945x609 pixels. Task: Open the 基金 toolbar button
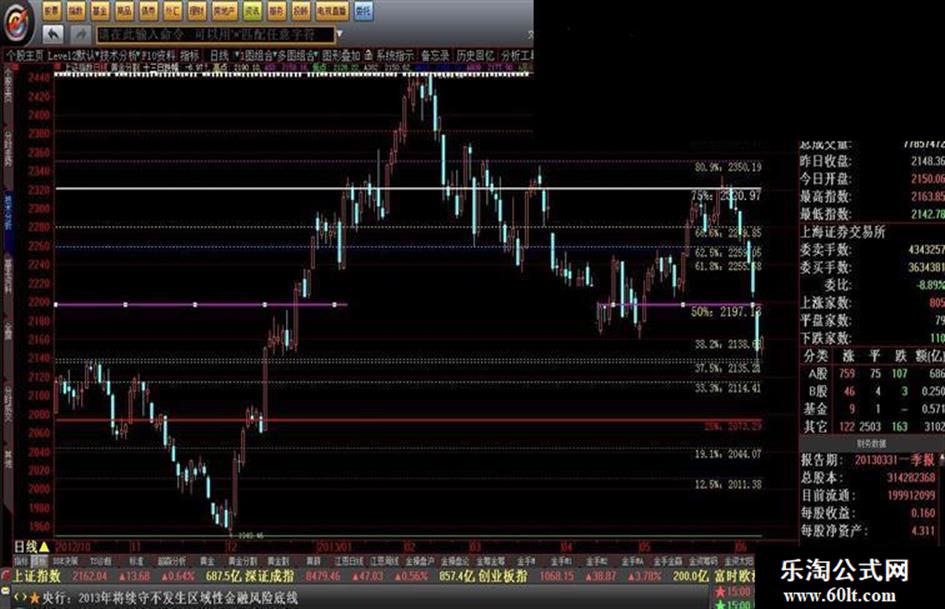pos(100,10)
